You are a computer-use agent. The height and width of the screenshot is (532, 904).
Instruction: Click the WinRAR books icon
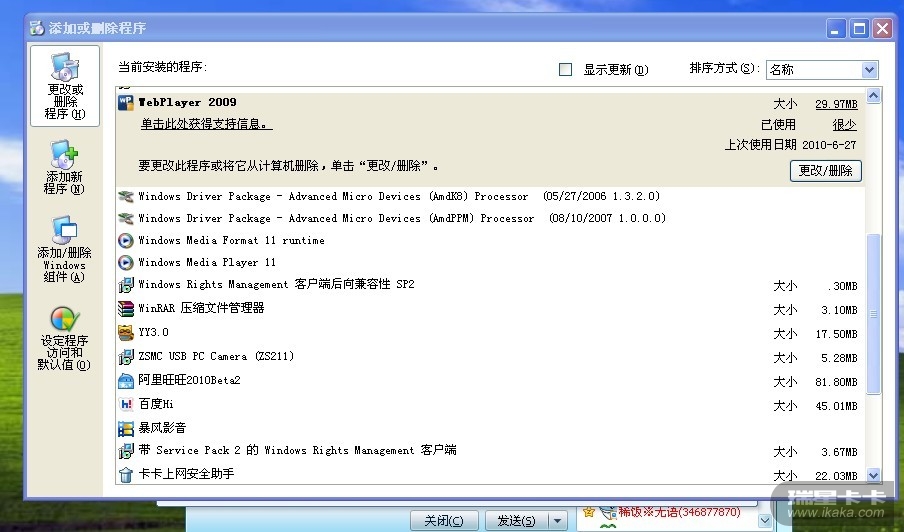[126, 309]
